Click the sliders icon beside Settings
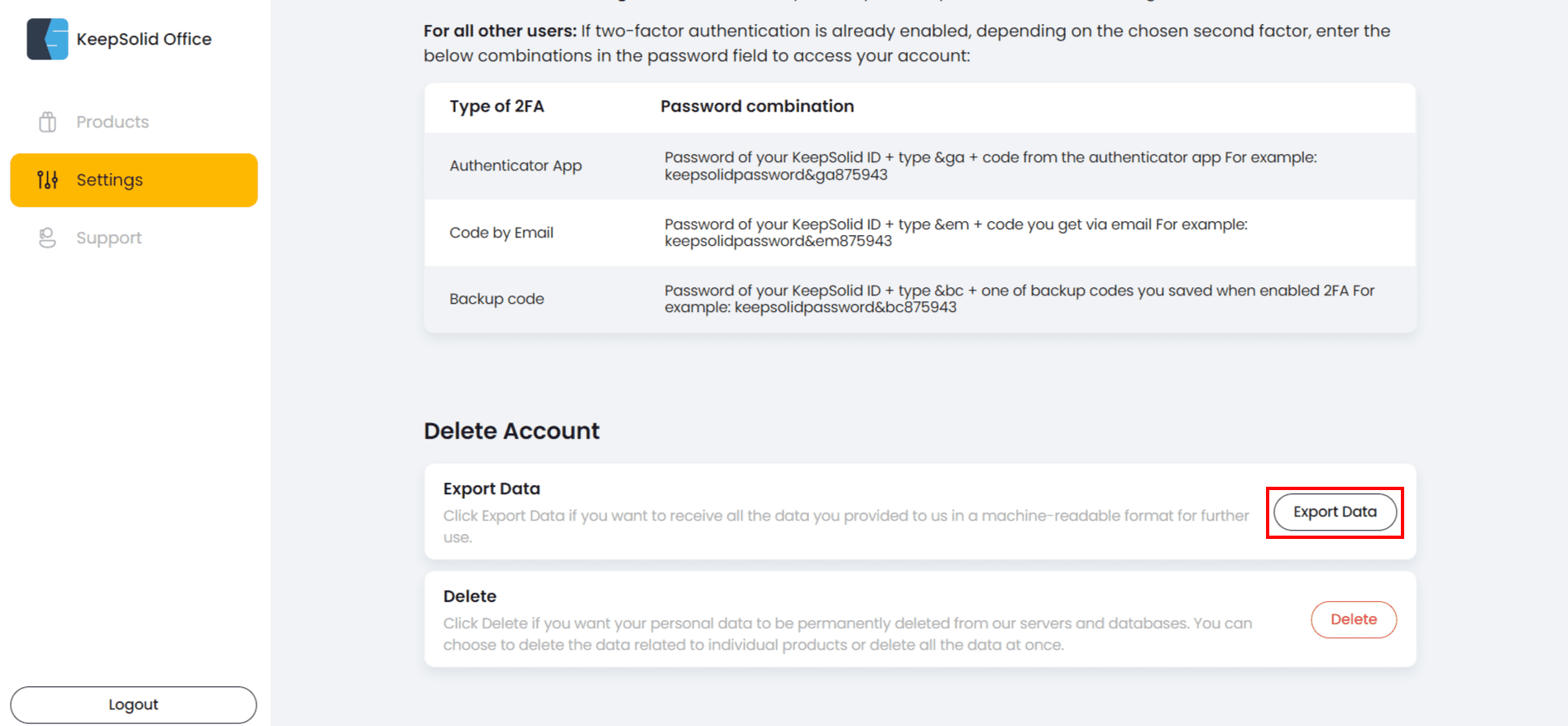1568x726 pixels. click(48, 180)
